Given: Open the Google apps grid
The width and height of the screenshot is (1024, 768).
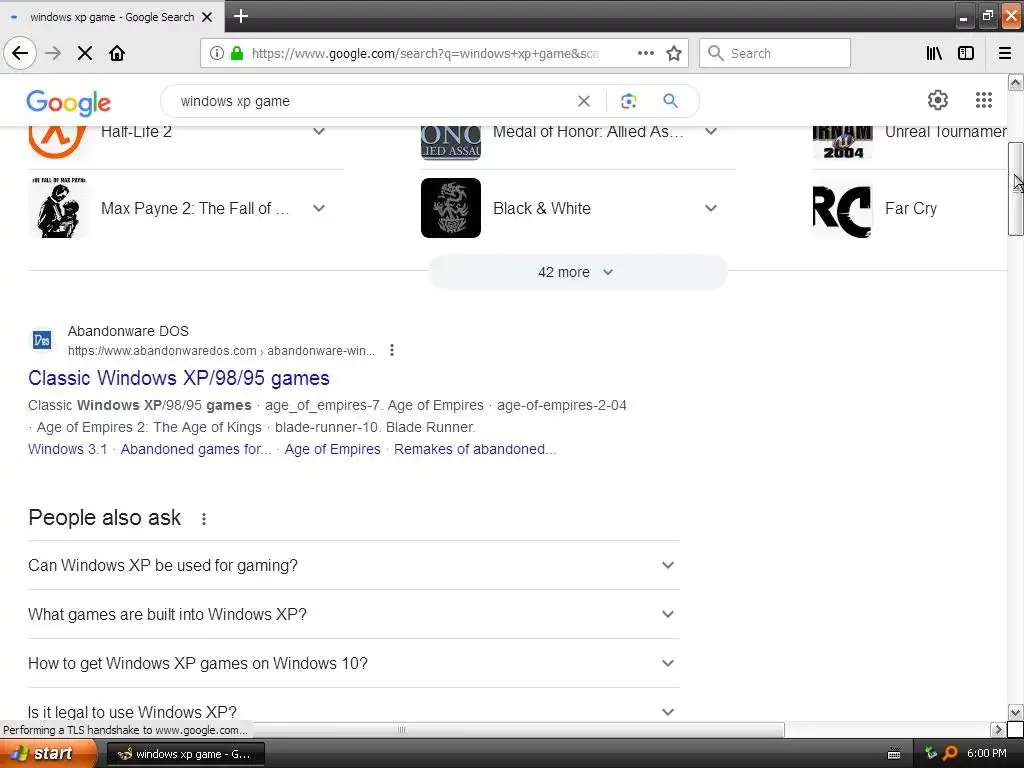Looking at the screenshot, I should [984, 100].
